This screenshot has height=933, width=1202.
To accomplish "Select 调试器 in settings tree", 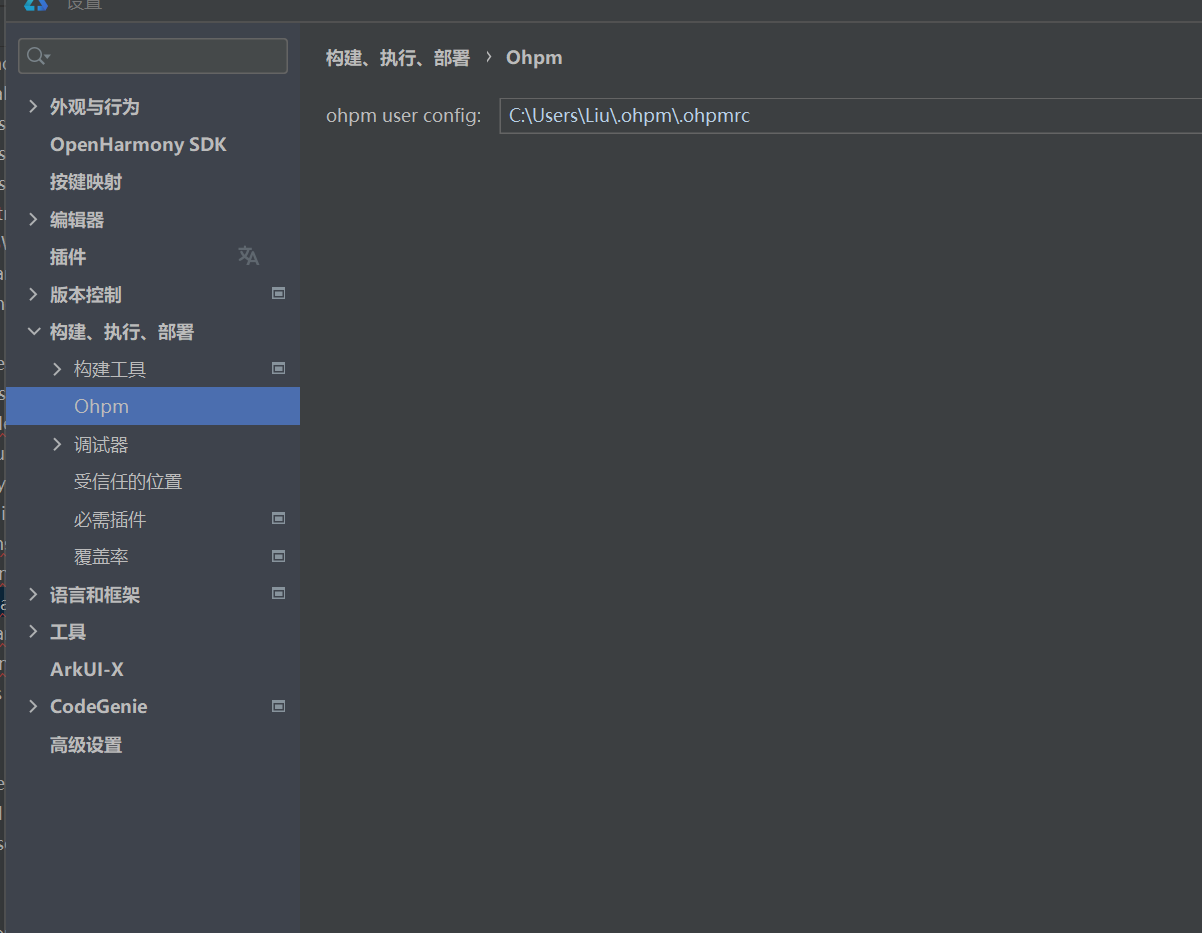I will (101, 445).
